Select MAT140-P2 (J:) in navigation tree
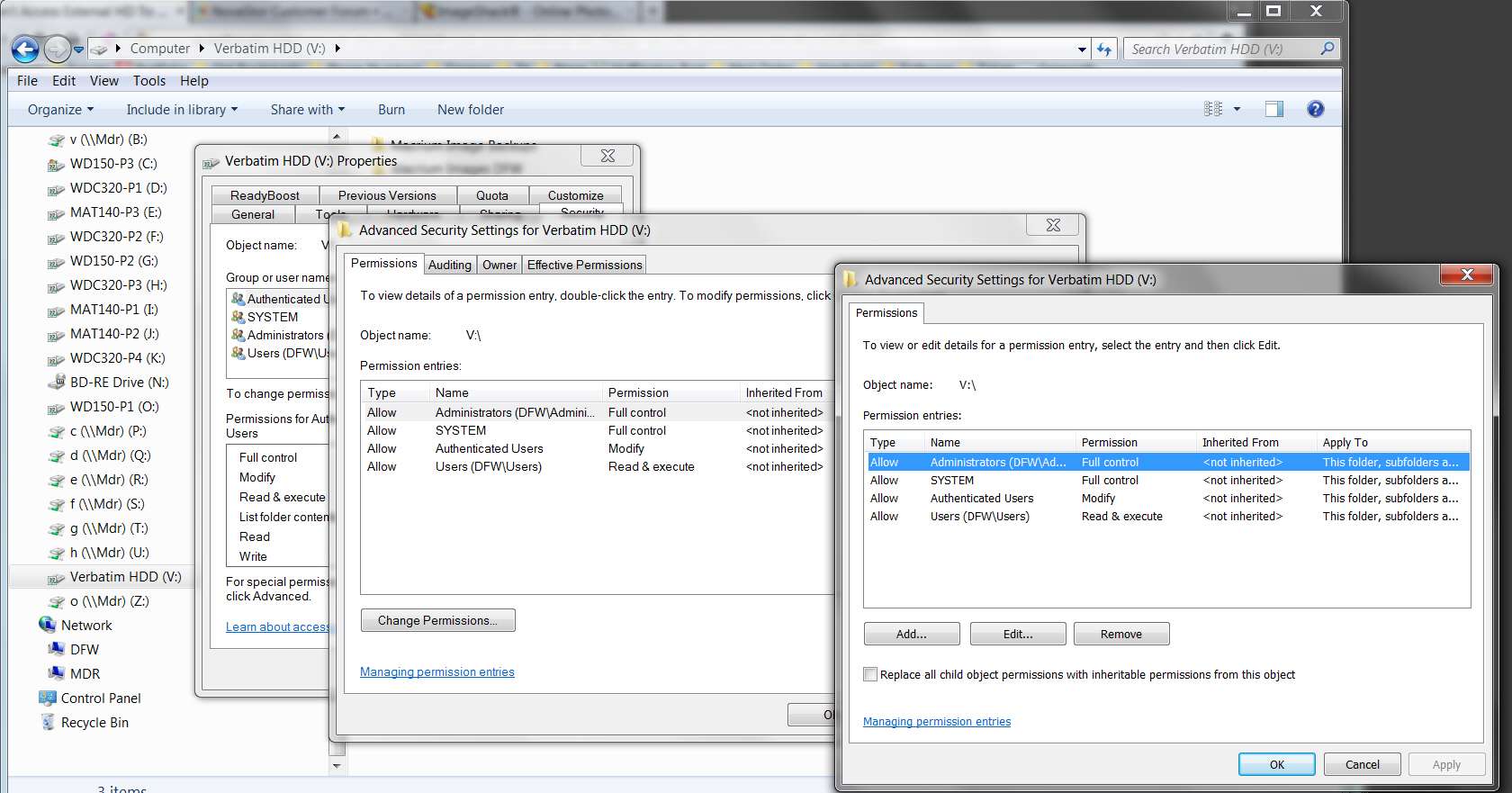The width and height of the screenshot is (1512, 793). [114, 334]
